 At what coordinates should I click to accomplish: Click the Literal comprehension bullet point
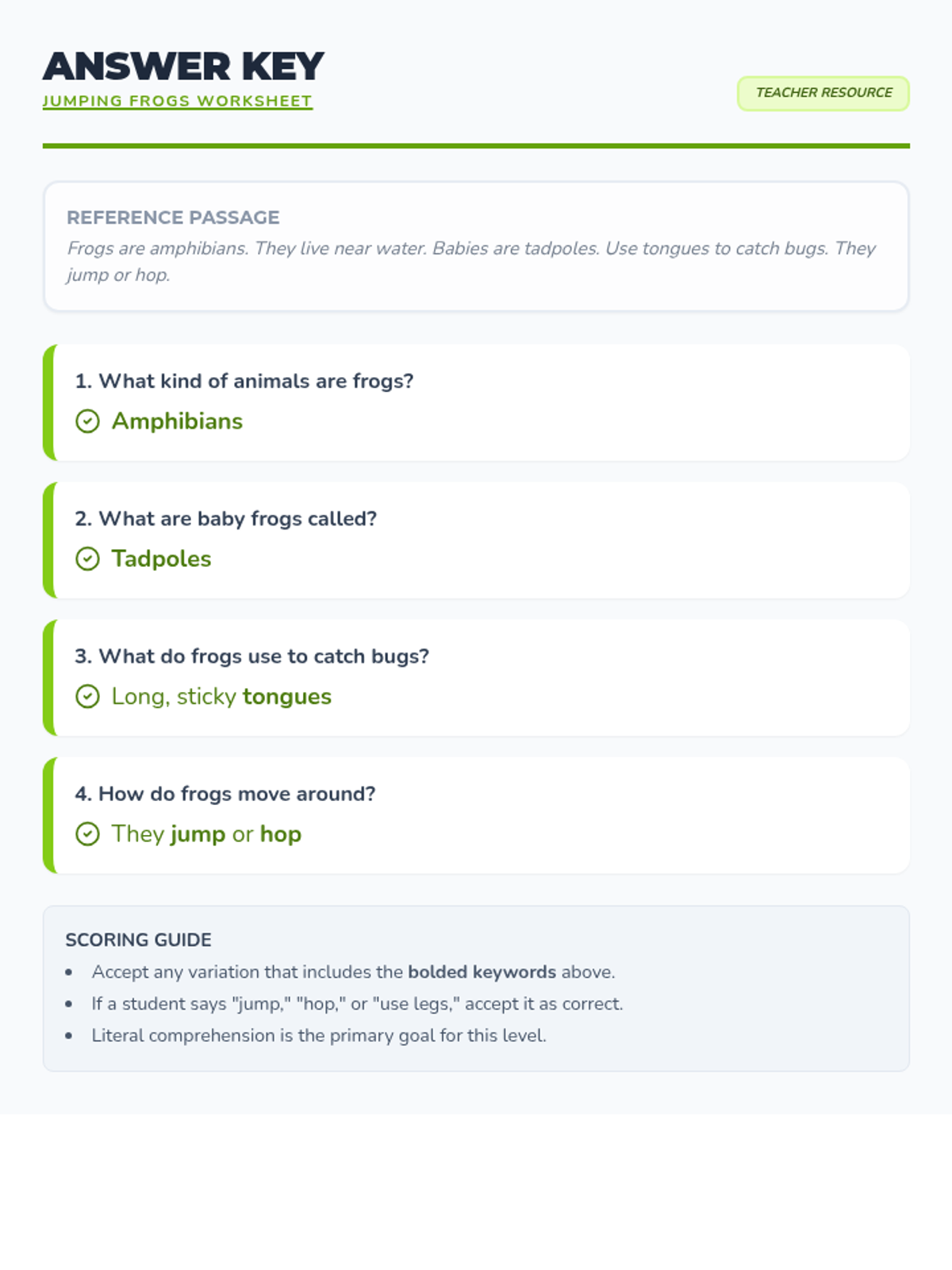tap(319, 1035)
